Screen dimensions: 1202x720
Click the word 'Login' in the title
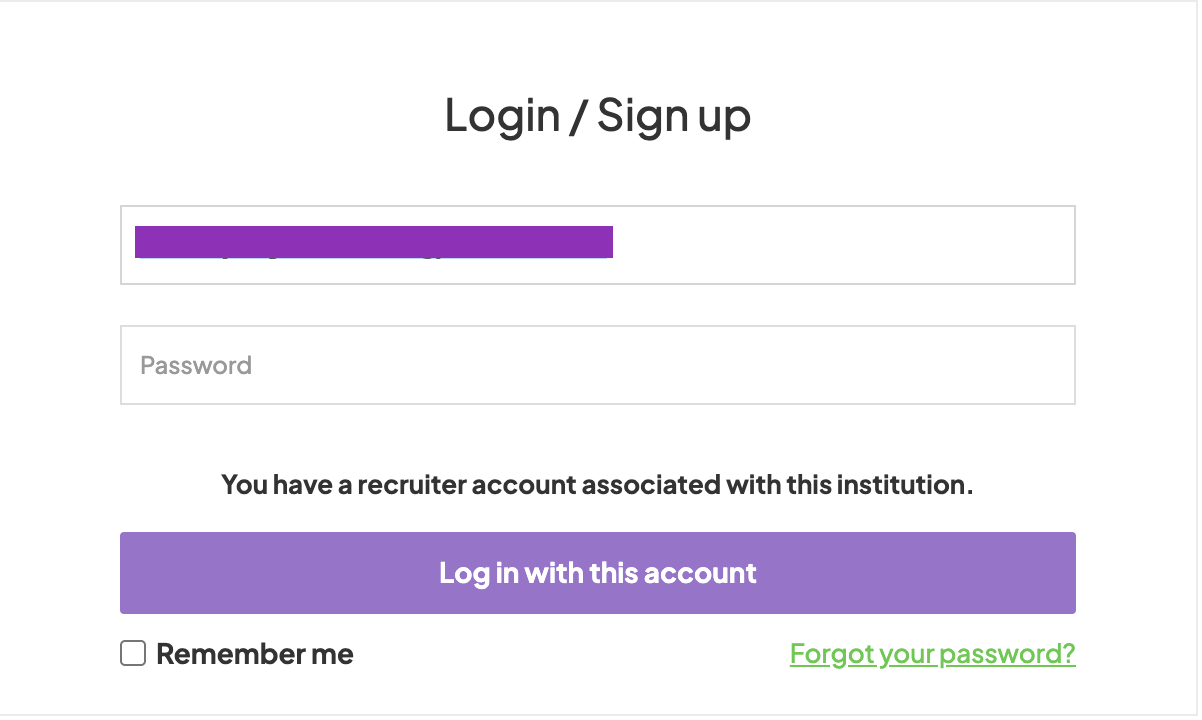502,115
